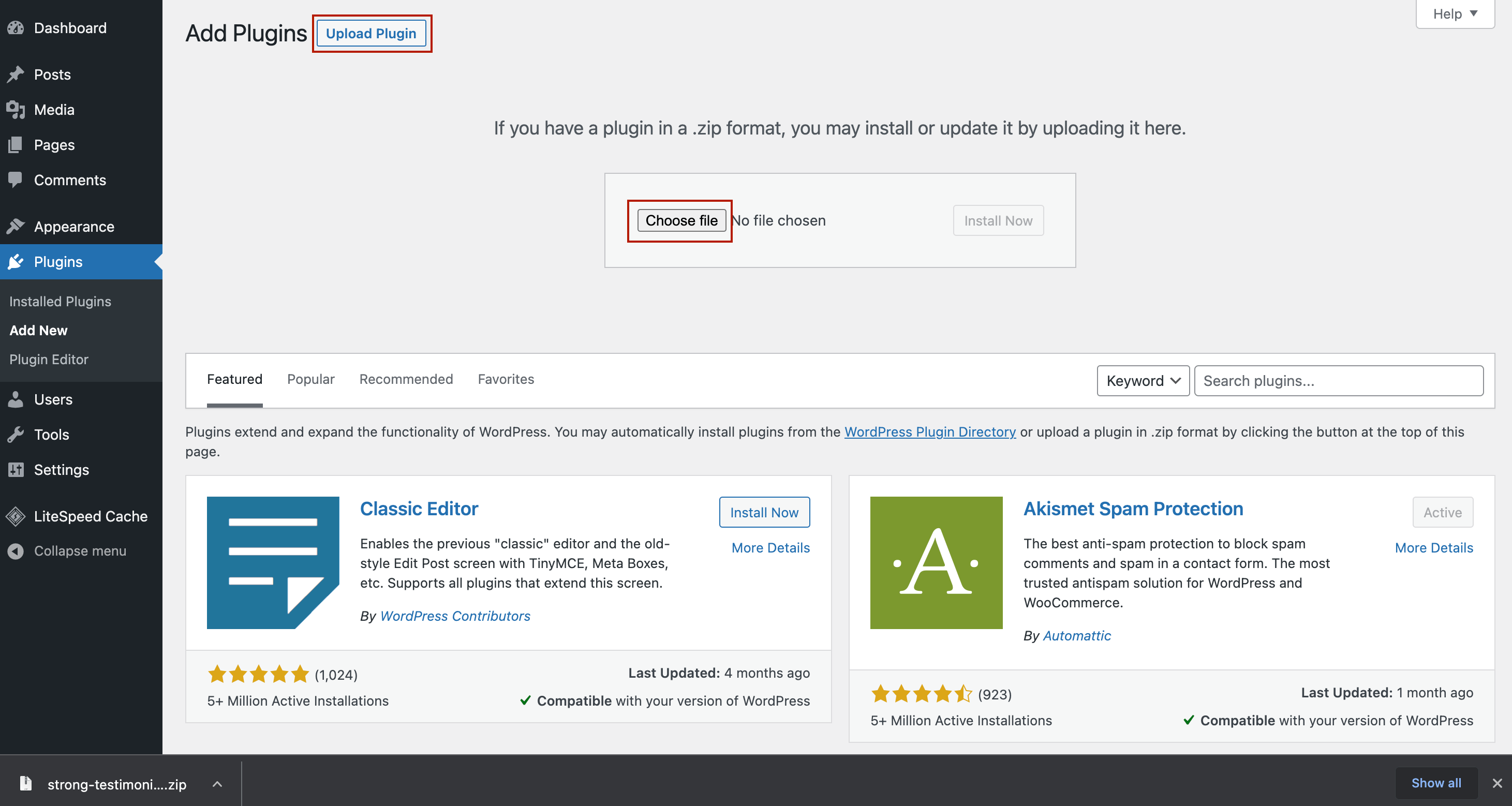This screenshot has width=1512, height=806.
Task: Click the Akismet star rating
Action: [922, 694]
